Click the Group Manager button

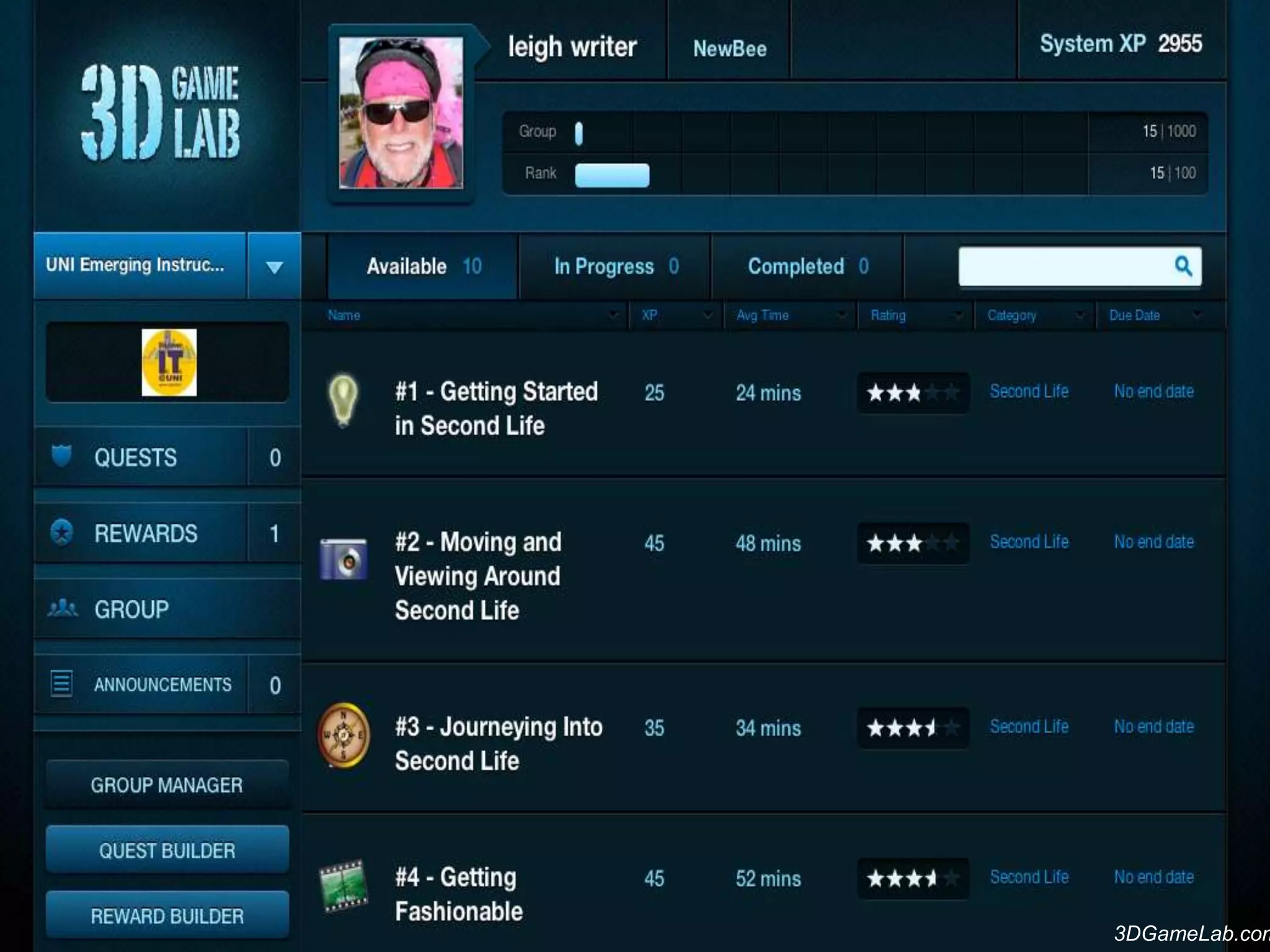pos(167,785)
